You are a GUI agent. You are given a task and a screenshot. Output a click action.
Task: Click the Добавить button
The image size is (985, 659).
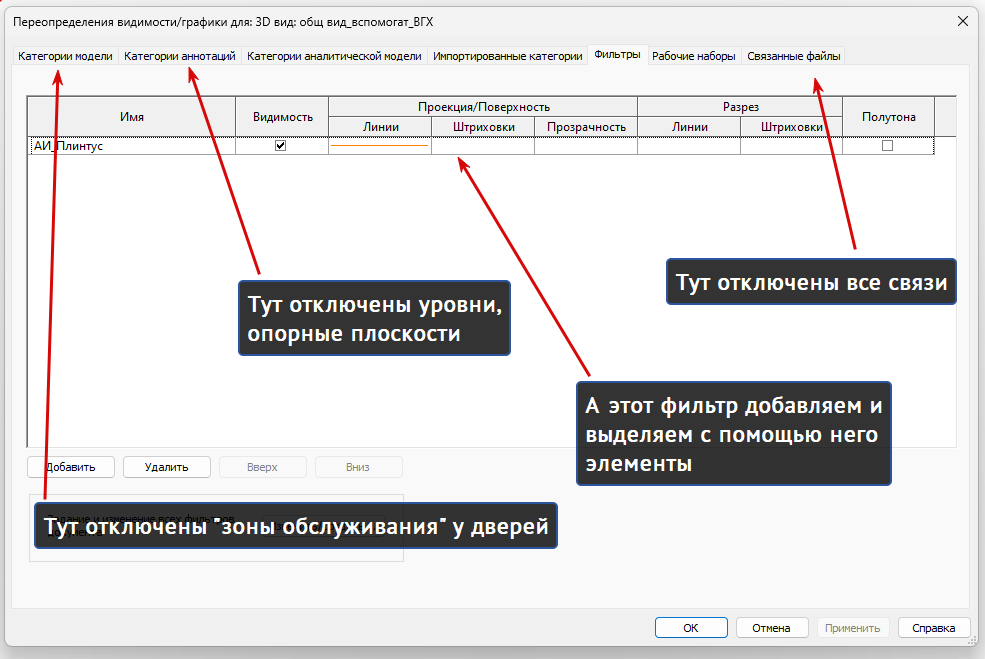tap(71, 467)
